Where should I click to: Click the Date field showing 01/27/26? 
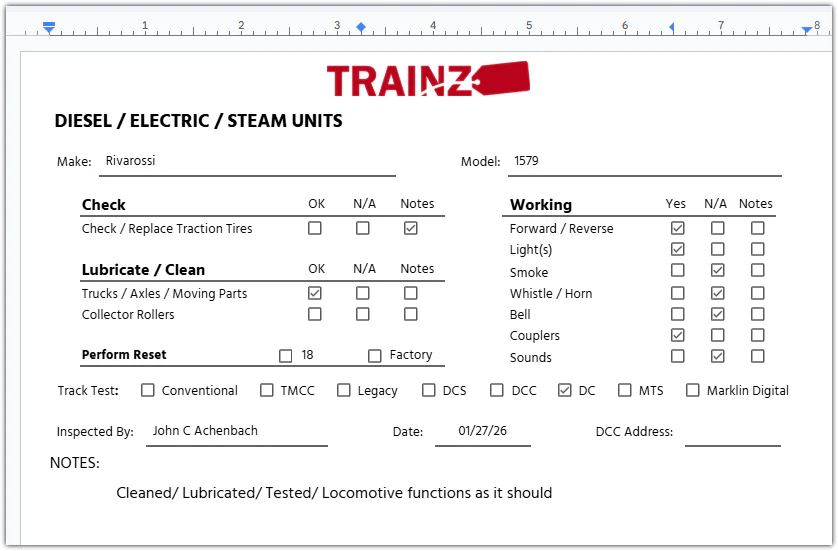point(482,431)
